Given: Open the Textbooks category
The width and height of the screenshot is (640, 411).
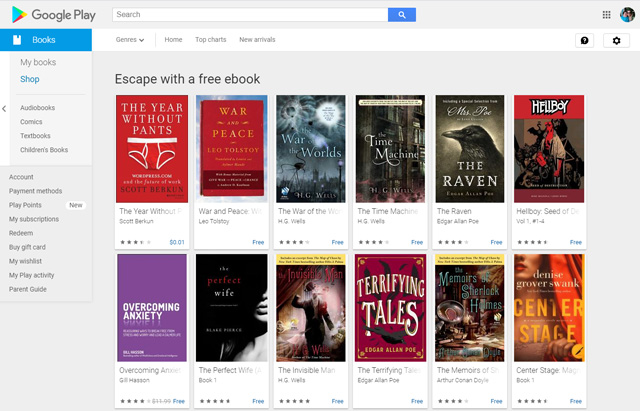Looking at the screenshot, I should pos(35,136).
